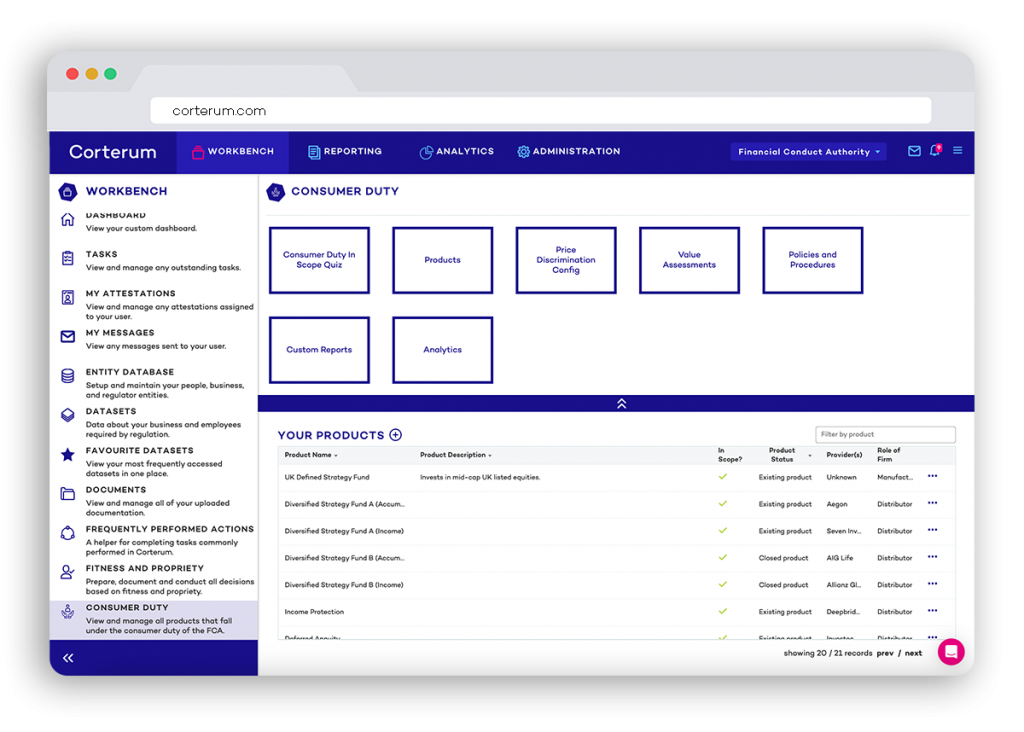1024x732 pixels.
Task: Select the Income Protection product name
Action: pos(314,612)
